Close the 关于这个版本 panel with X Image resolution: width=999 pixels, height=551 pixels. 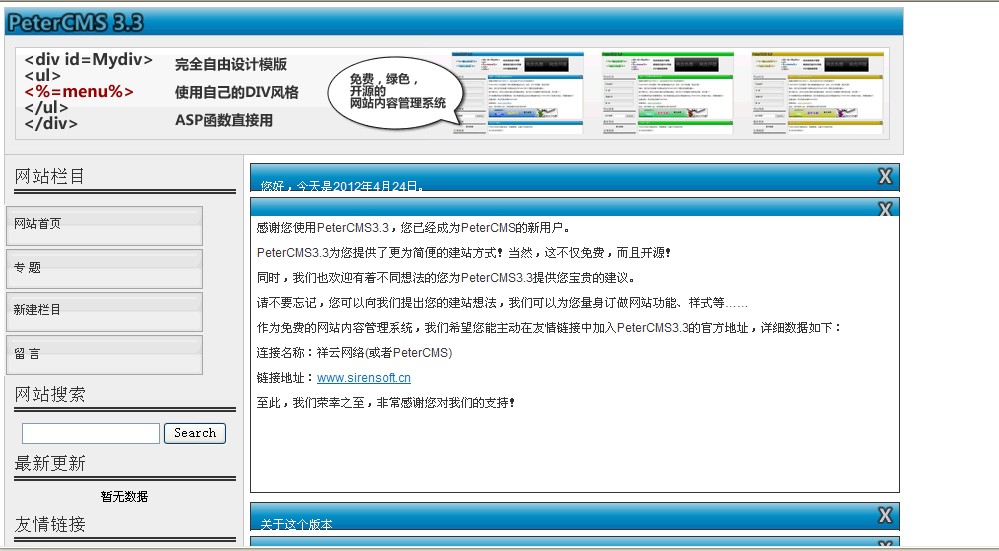885,515
